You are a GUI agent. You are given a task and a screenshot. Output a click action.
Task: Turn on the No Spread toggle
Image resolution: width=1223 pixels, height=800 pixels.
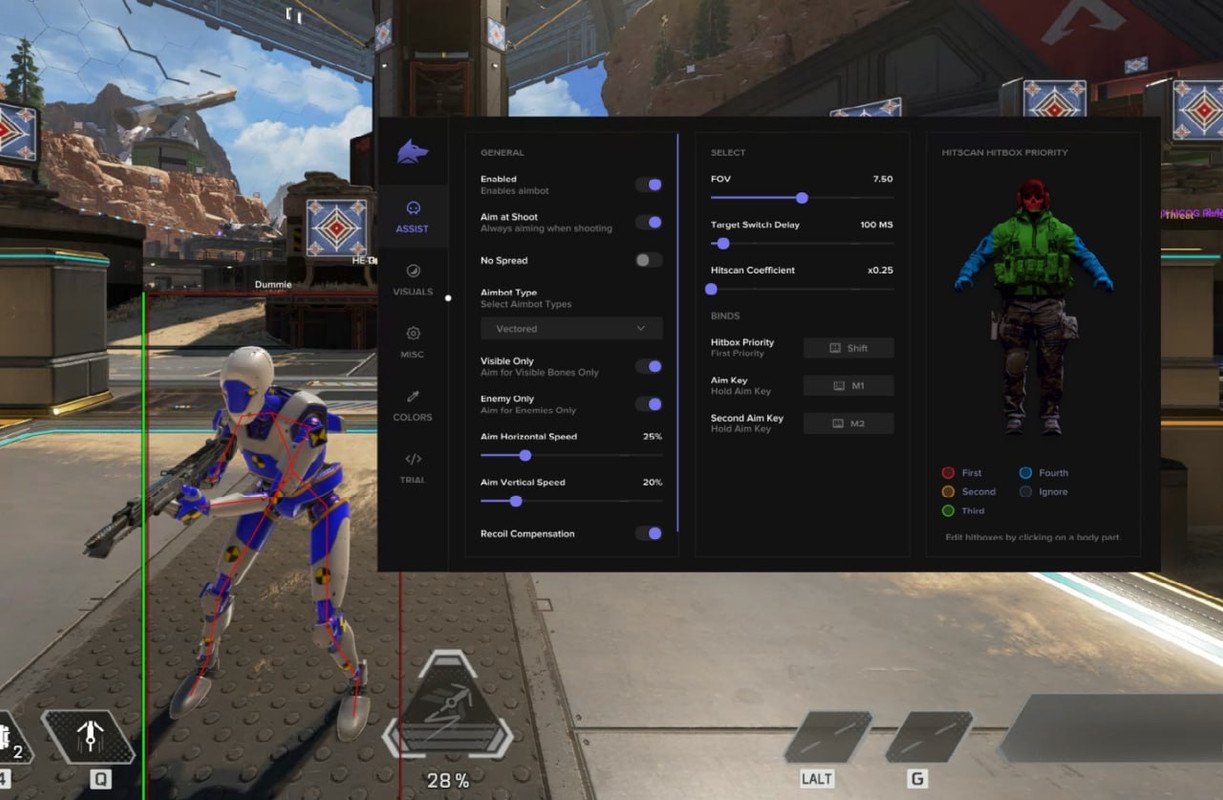tap(649, 260)
